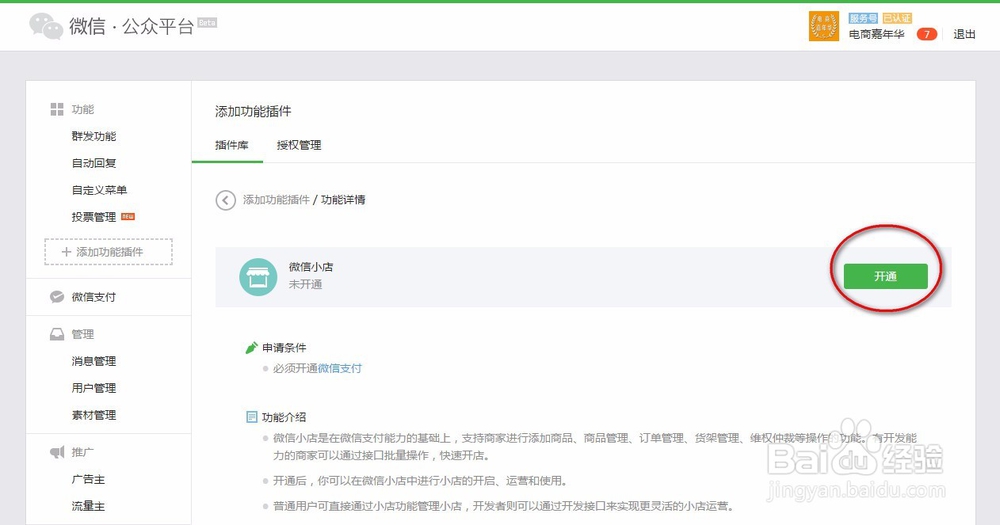Click the 服务号 label badge

pos(863,18)
